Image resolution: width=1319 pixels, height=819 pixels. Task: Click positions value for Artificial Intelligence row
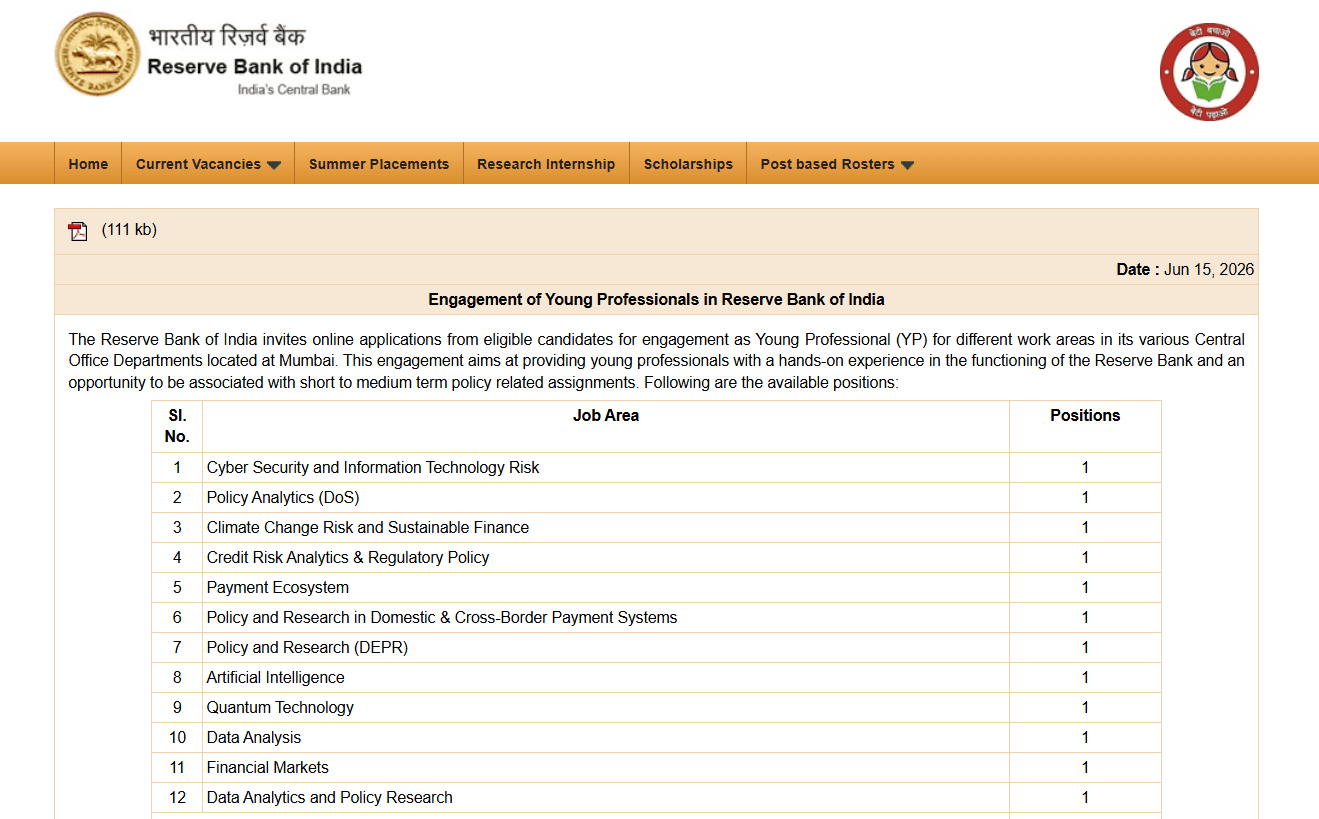1085,677
